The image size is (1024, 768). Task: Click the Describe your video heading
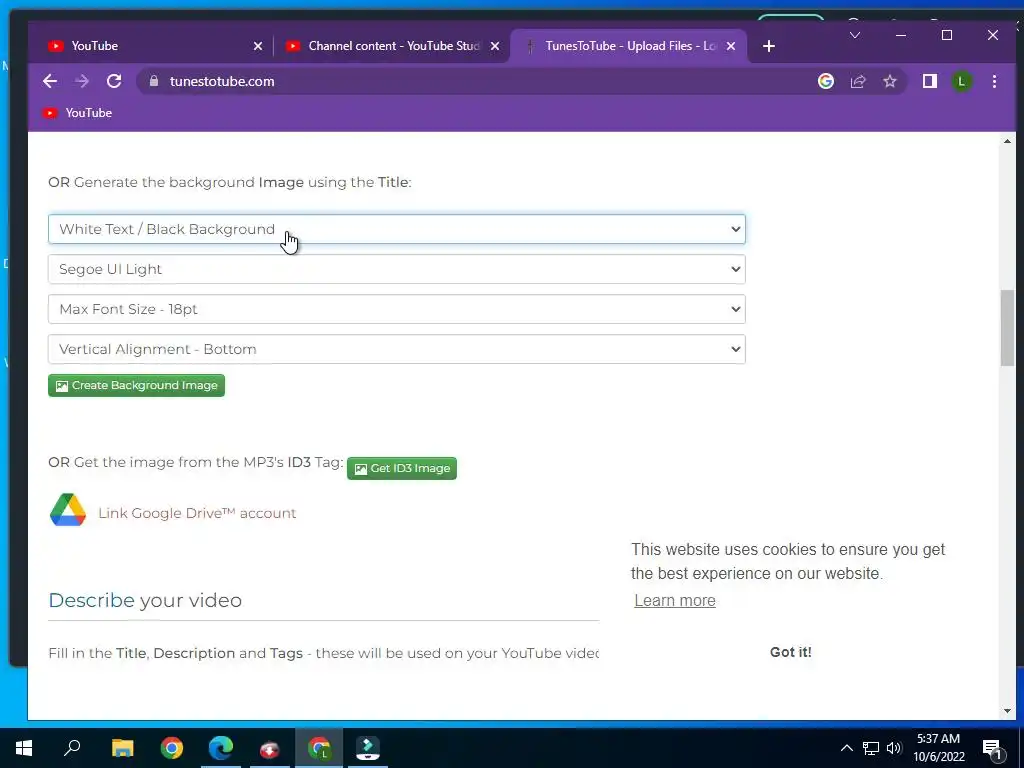pyautogui.click(x=145, y=600)
